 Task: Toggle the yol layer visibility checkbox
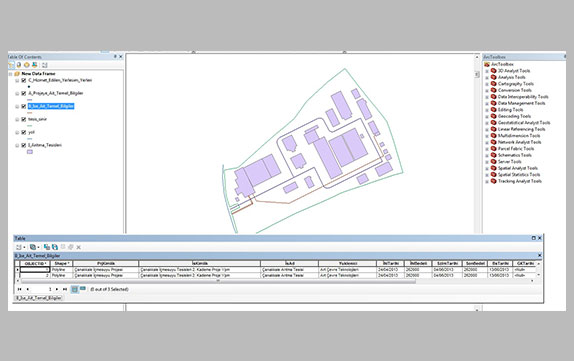(x=24, y=132)
